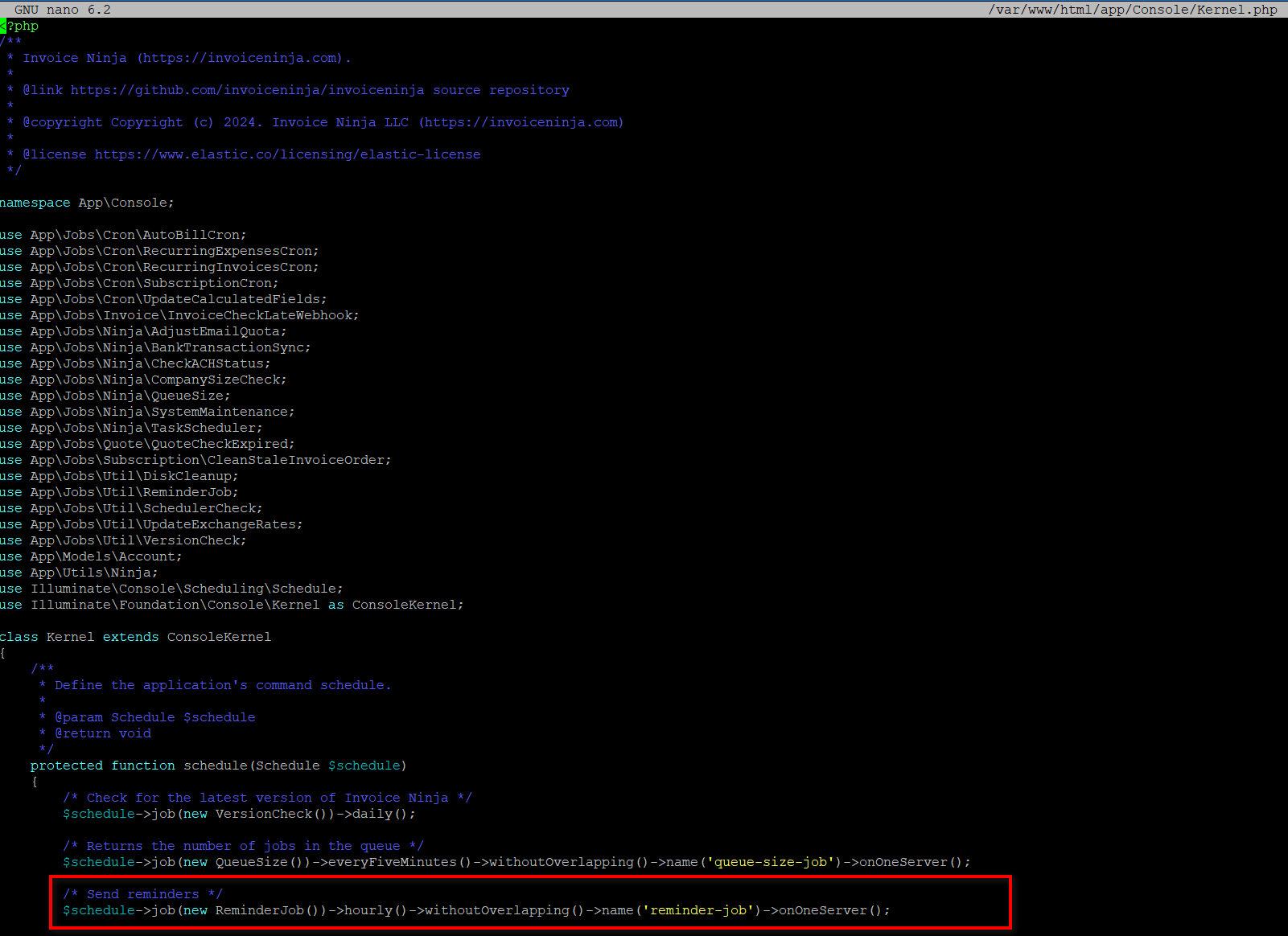This screenshot has height=936, width=1288.
Task: Click the use App\Jobs\Util\ReminderJob; line
Action: click(x=119, y=492)
